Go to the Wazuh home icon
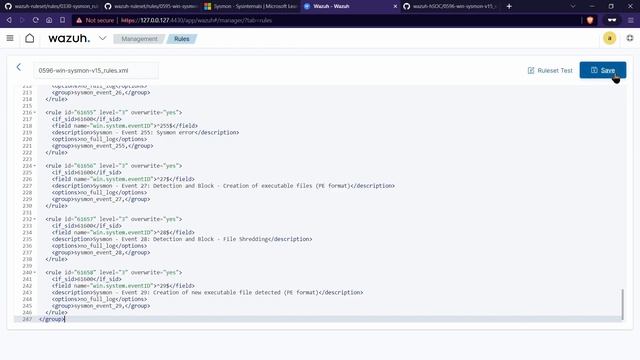The width and height of the screenshot is (640, 360). (29, 38)
